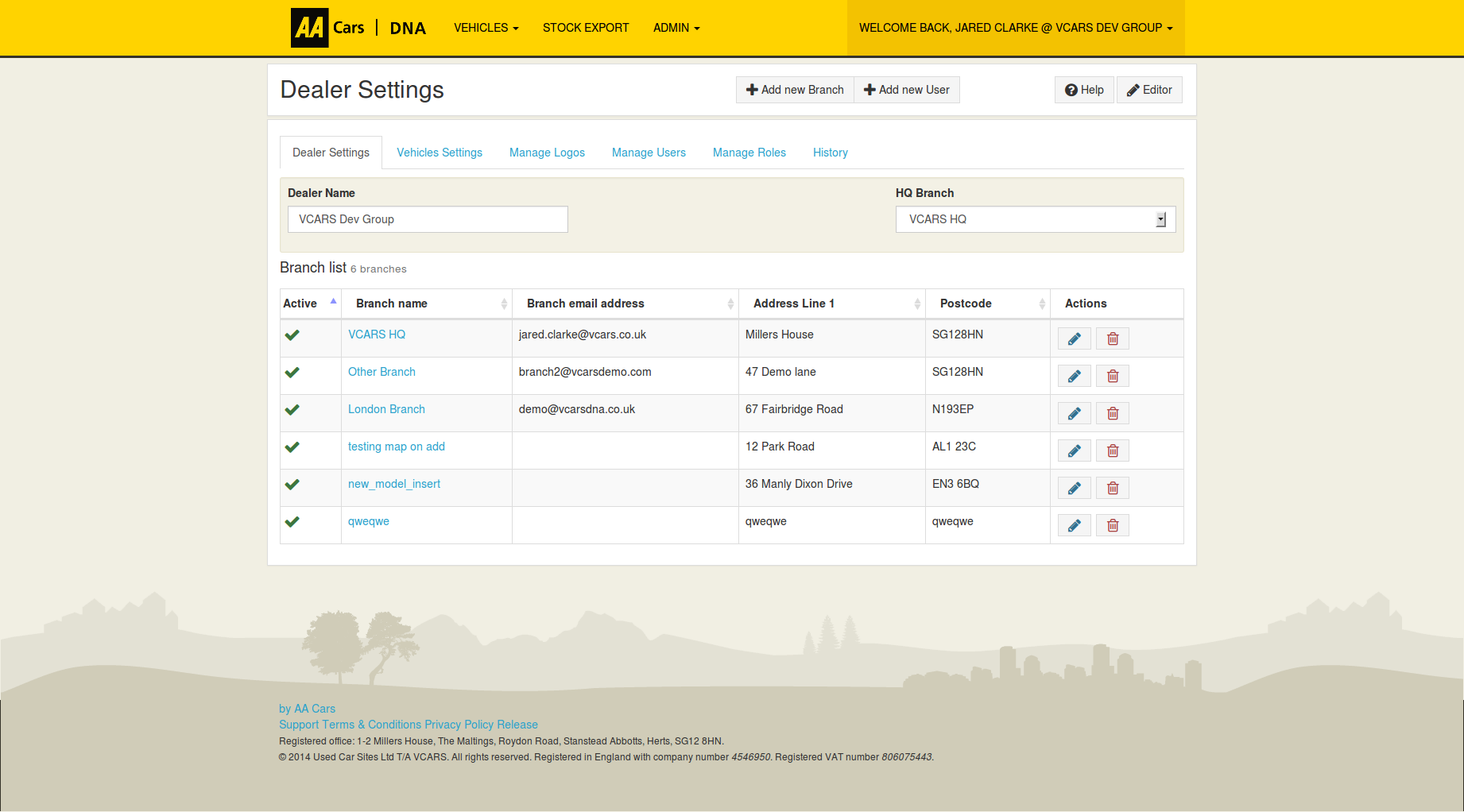Edit the Other Branch entry
Viewport: 1464px width, 812px height.
(1074, 375)
